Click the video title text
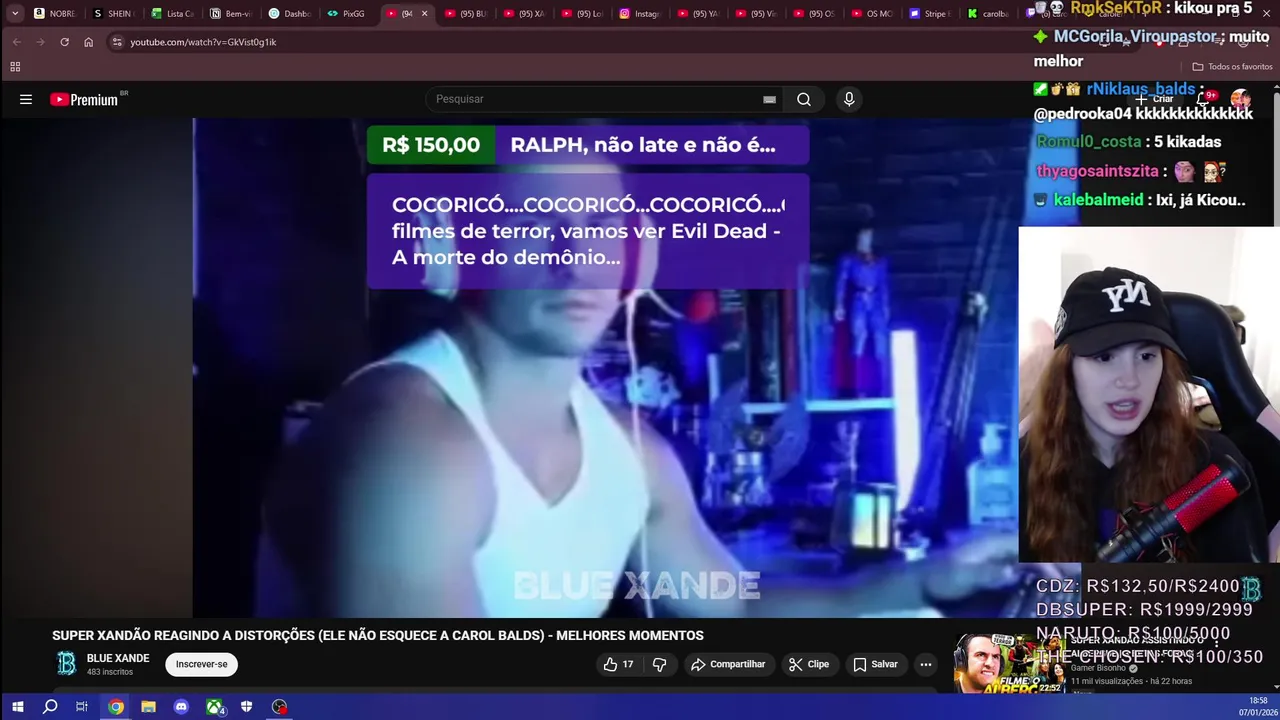 378,636
